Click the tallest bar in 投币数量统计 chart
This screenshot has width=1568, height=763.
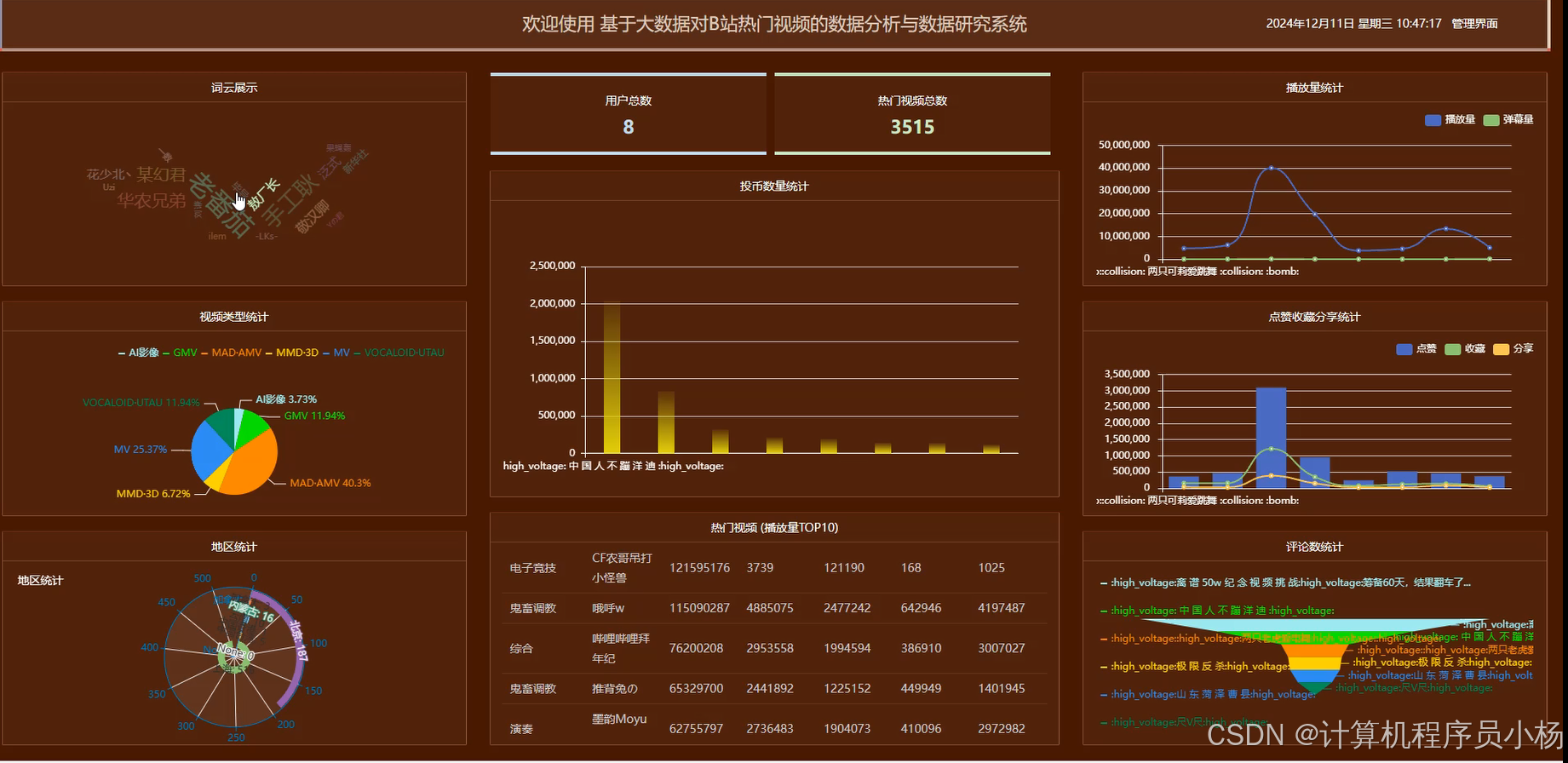(612, 377)
